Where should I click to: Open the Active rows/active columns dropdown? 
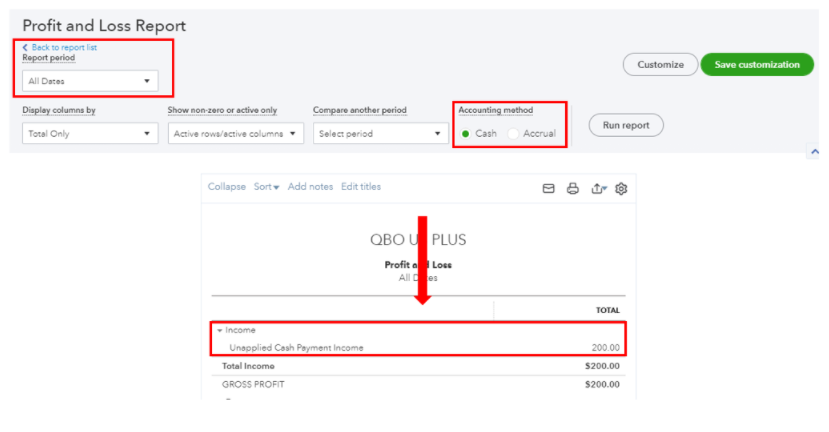[x=235, y=133]
